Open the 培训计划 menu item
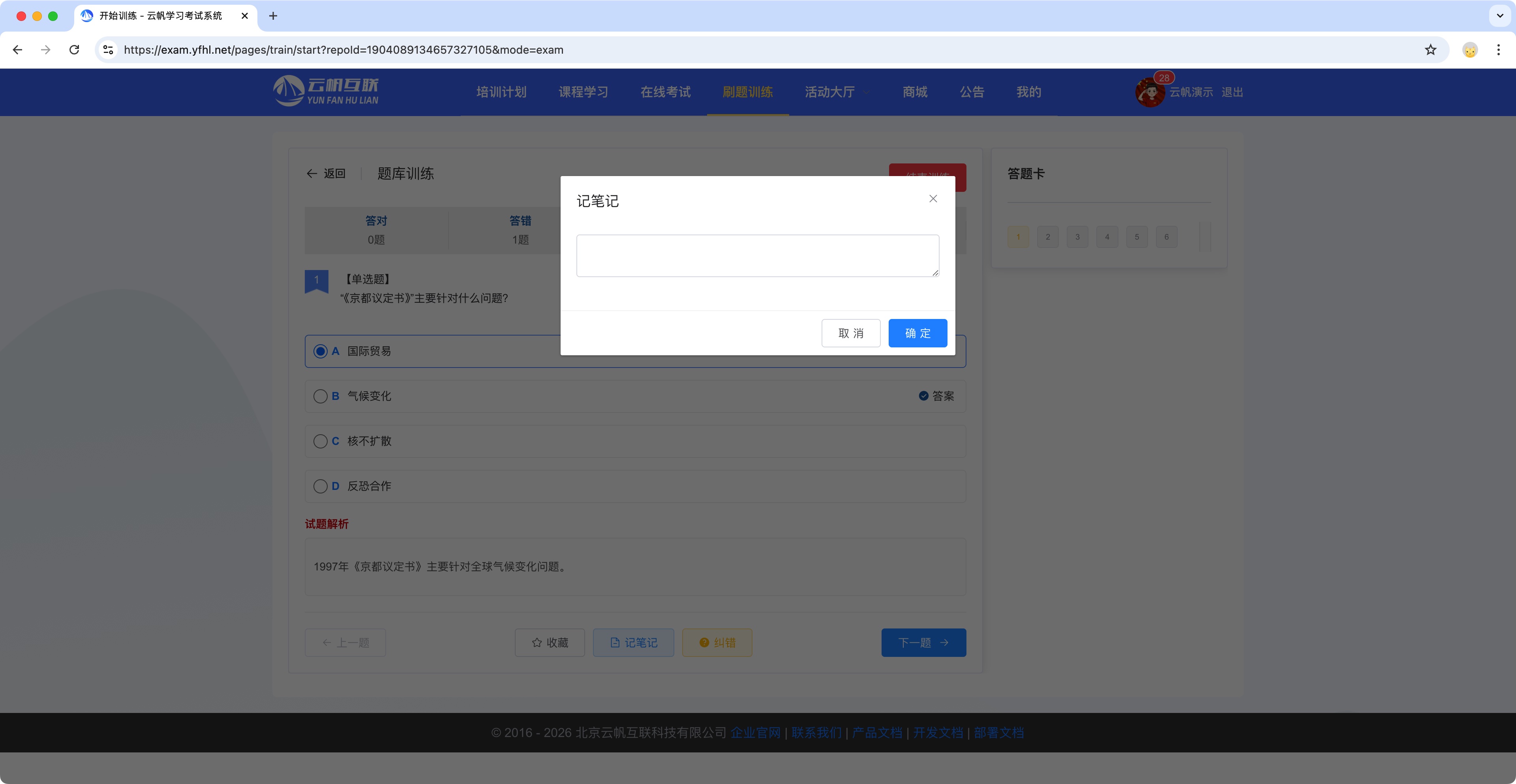The image size is (1516, 784). (501, 92)
